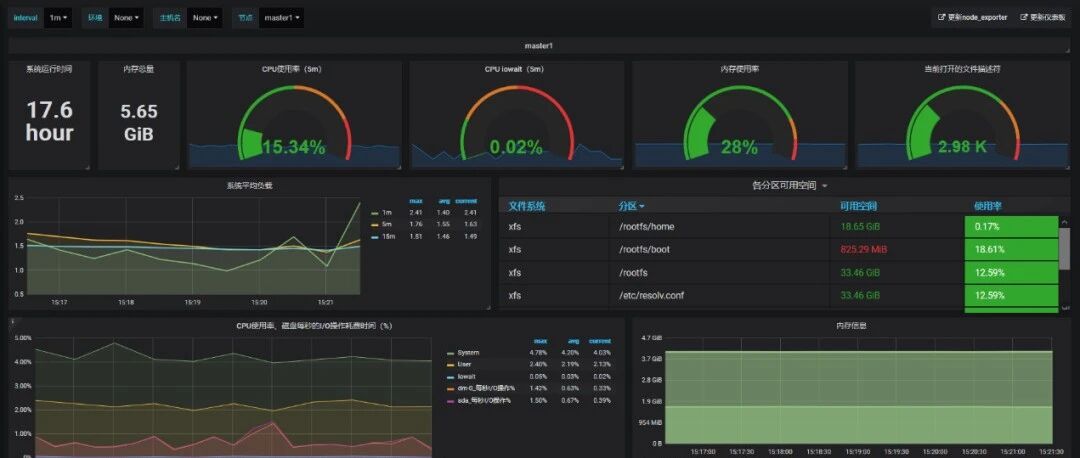Click the User legend color swatch

click(451, 364)
